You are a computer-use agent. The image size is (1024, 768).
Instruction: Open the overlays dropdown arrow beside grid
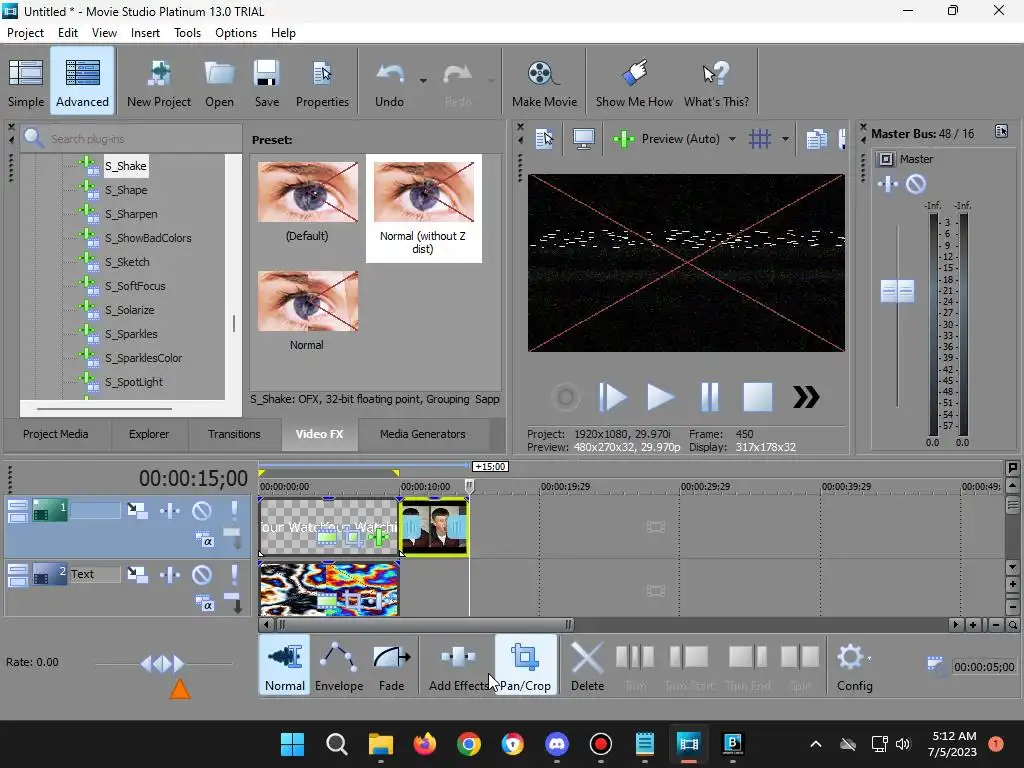pos(785,138)
